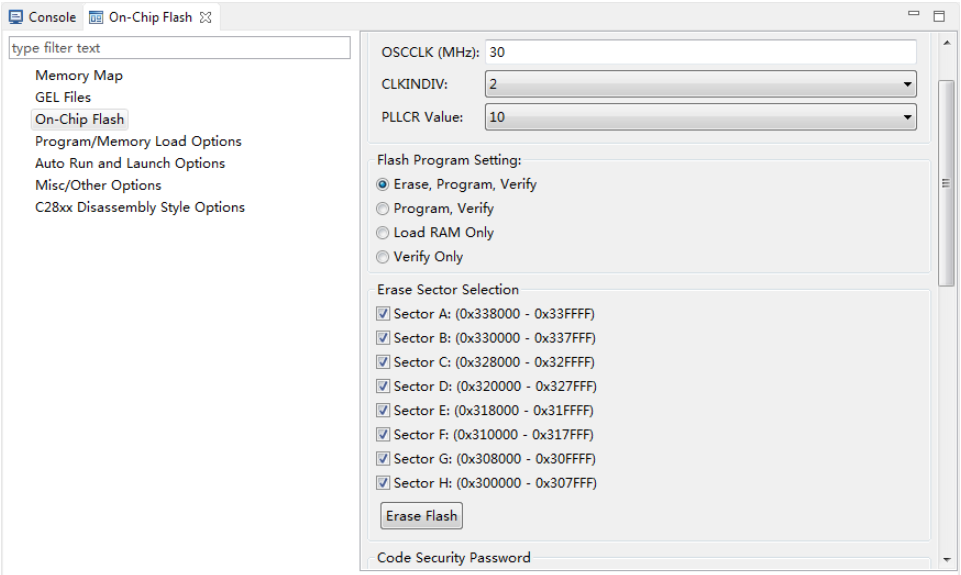Select Load RAM Only option
The height and width of the screenshot is (575, 961).
click(x=382, y=233)
